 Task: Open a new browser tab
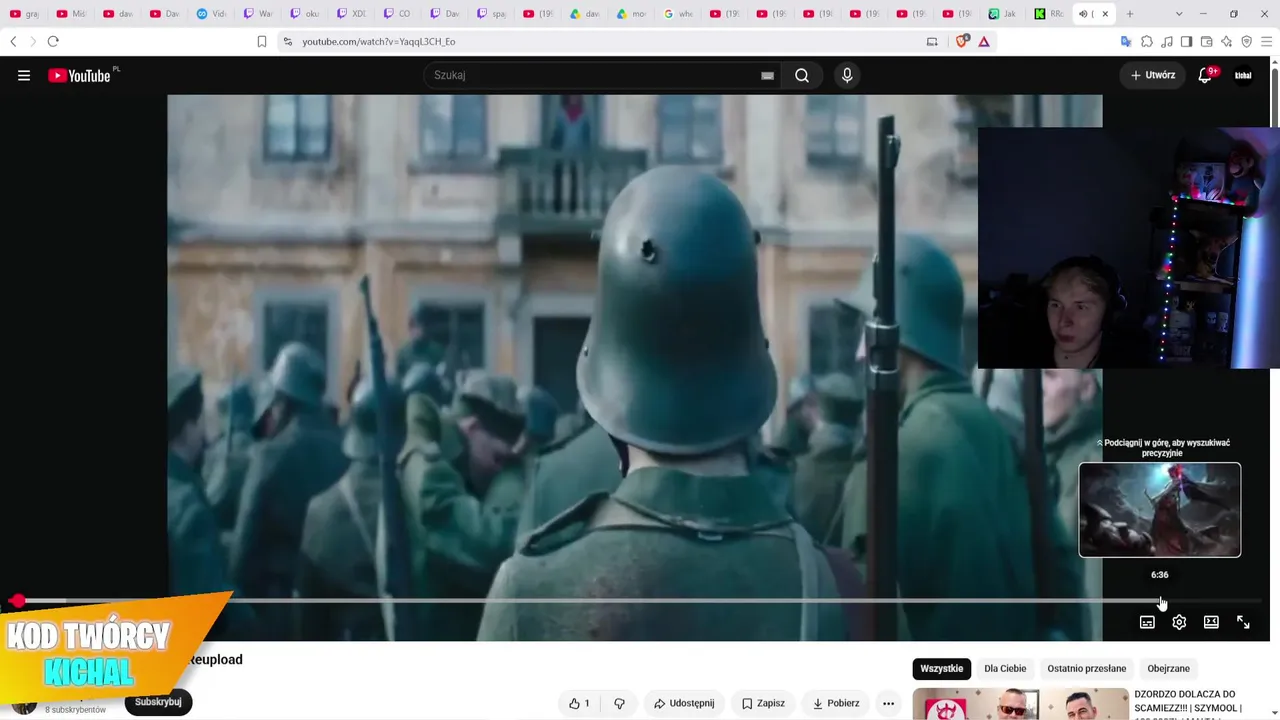[x=1130, y=14]
